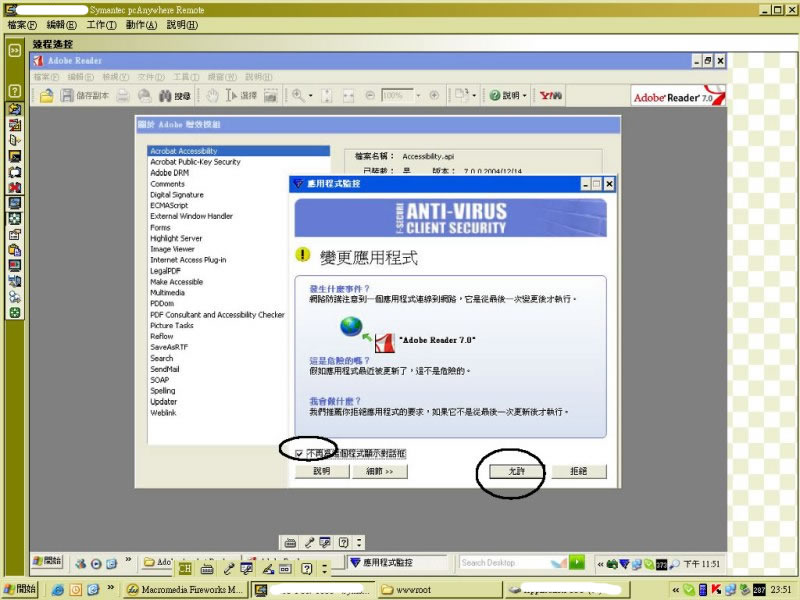Click the local 開始 Start button
This screenshot has width=800, height=600.
point(21,589)
